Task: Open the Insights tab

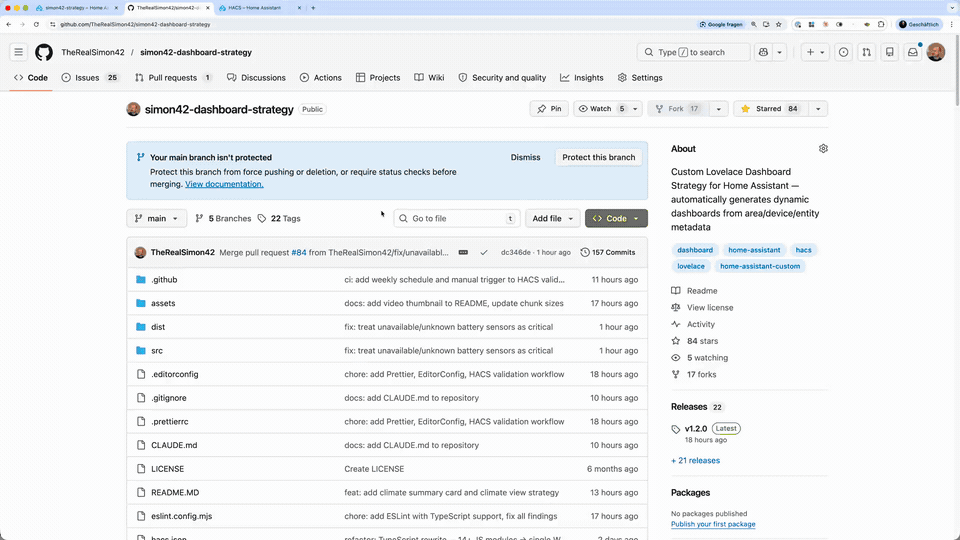Action: coord(582,78)
